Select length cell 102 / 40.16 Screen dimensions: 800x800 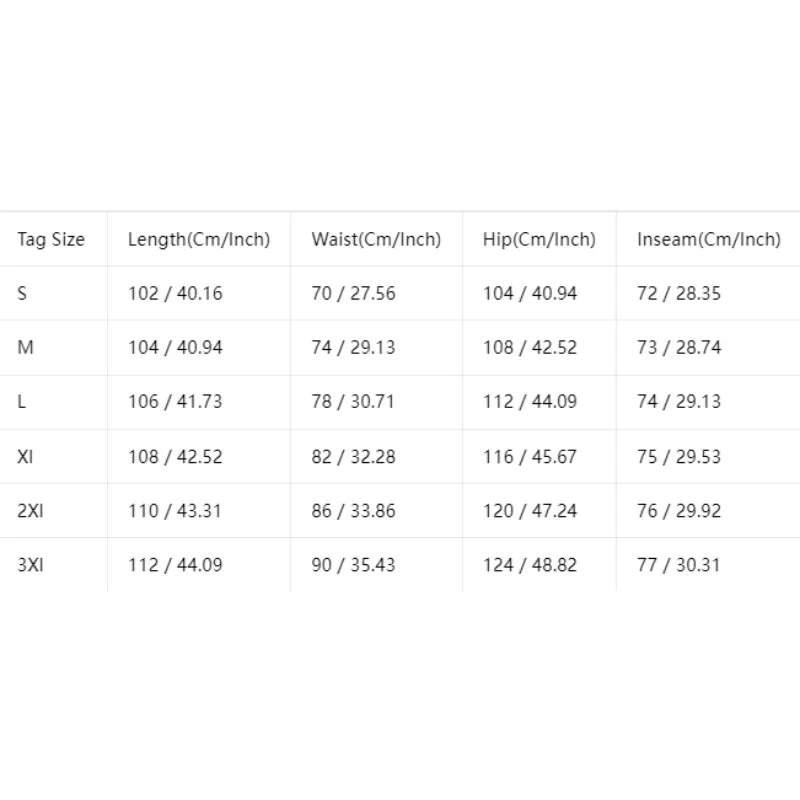pyautogui.click(x=175, y=293)
